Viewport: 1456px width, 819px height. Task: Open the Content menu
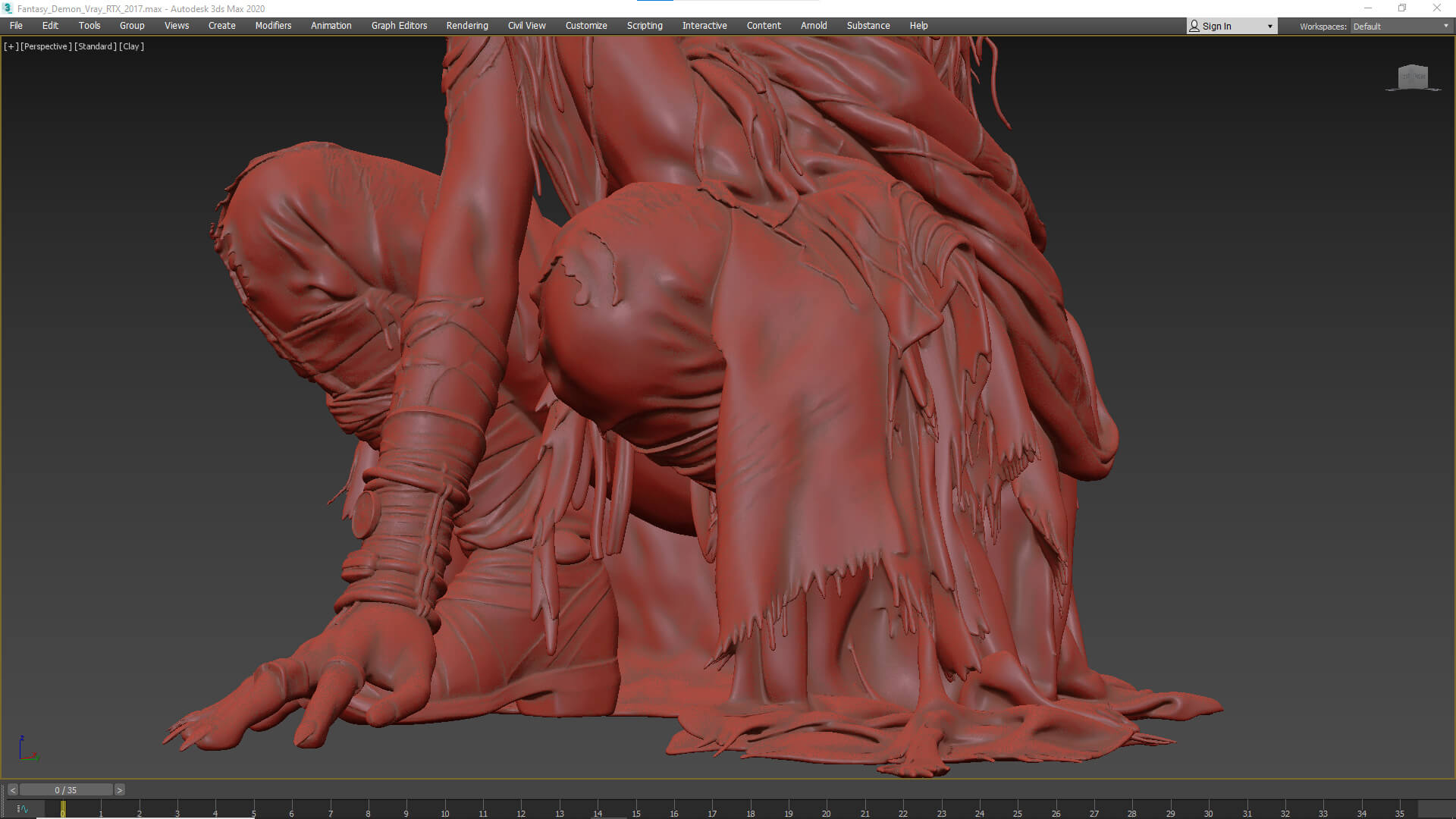[764, 25]
